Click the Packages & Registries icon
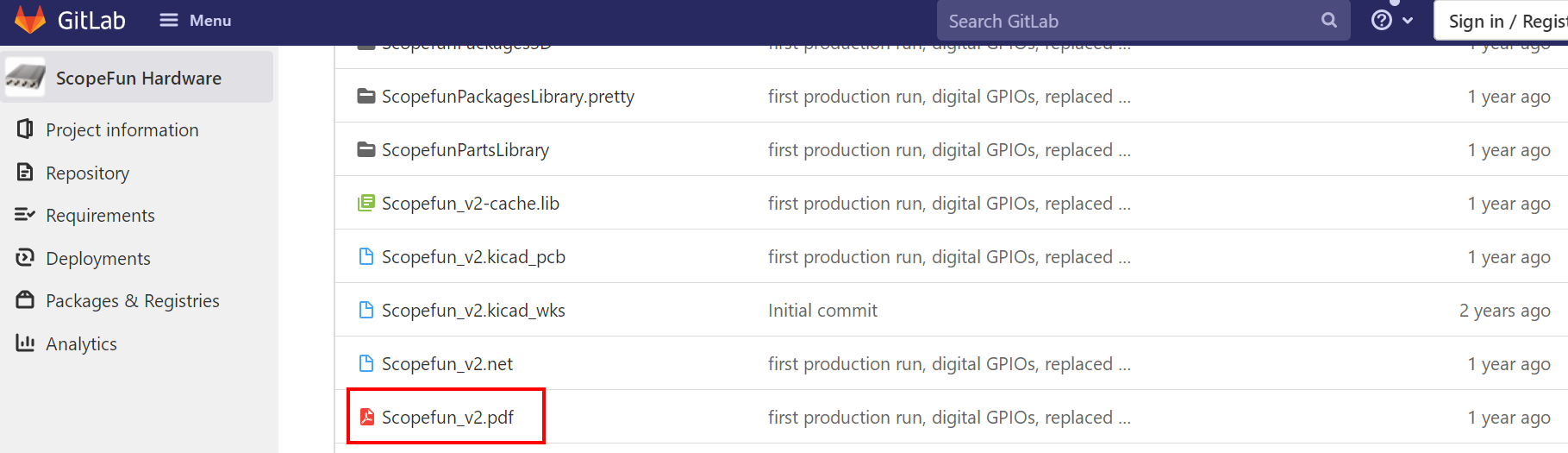The image size is (1568, 453). (x=25, y=300)
